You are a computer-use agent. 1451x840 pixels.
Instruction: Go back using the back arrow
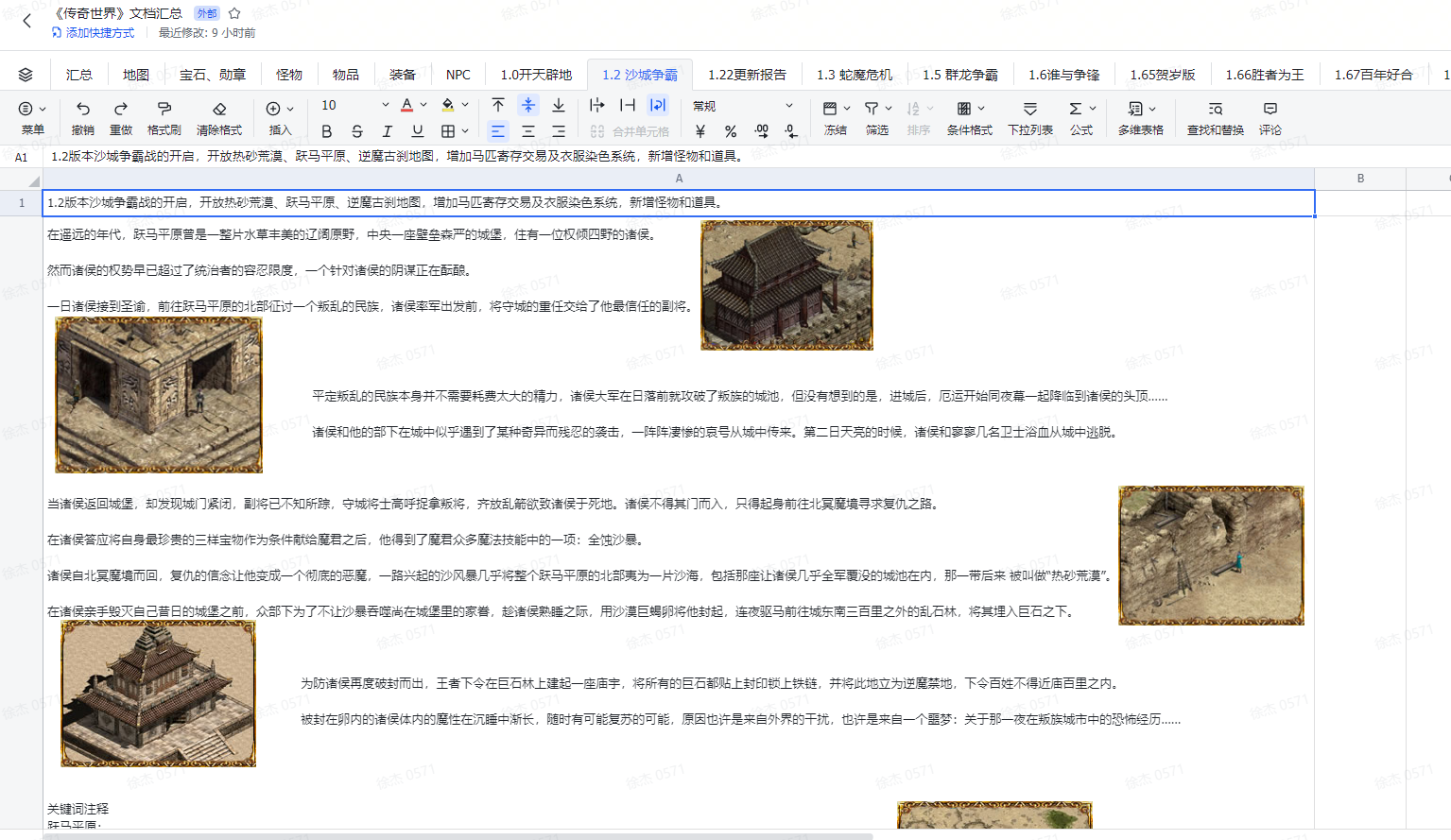coord(27,21)
